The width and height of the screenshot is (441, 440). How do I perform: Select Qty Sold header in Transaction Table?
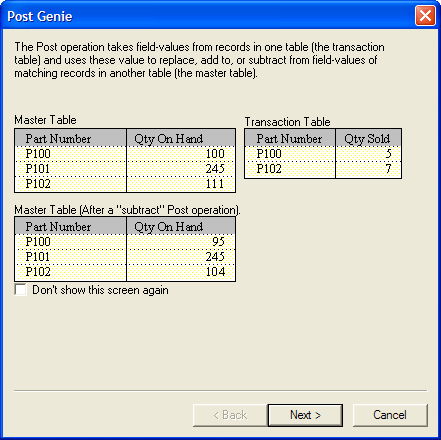(368, 138)
